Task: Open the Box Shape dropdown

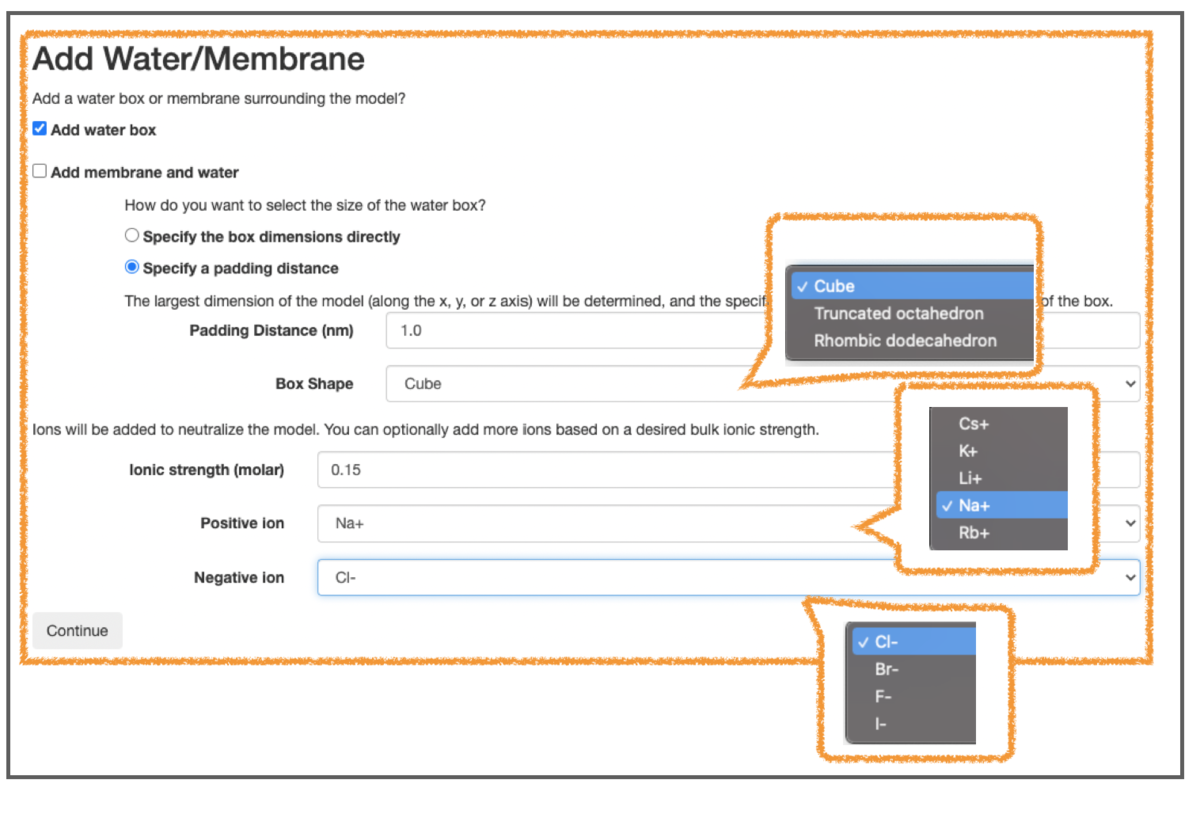Action: (763, 383)
